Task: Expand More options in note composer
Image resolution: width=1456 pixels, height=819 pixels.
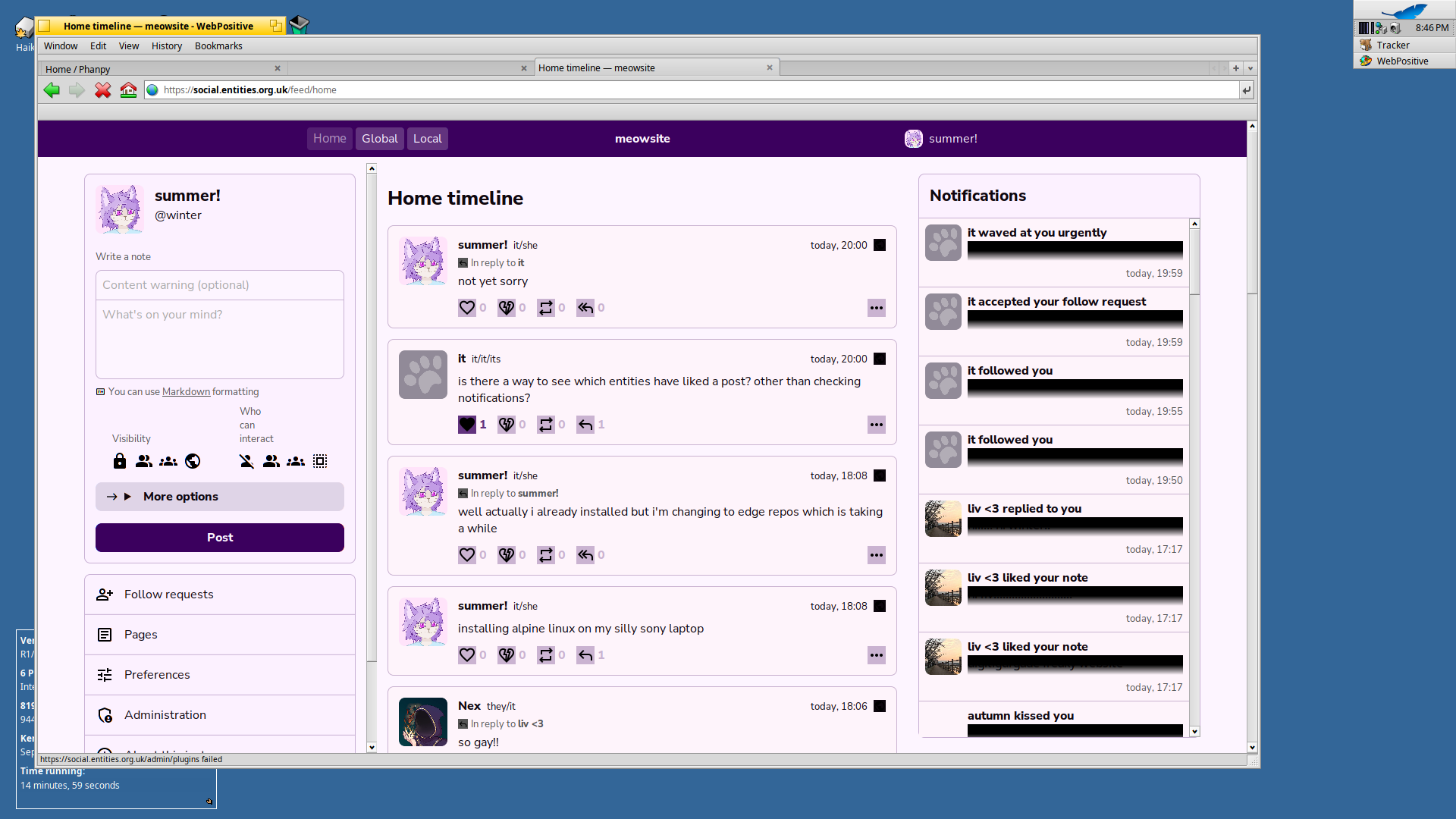Action: tap(220, 497)
